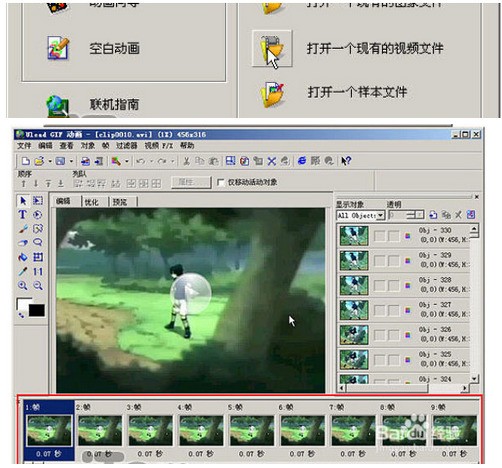Click the Pick arrow tool
The height and width of the screenshot is (468, 502).
tap(22, 200)
